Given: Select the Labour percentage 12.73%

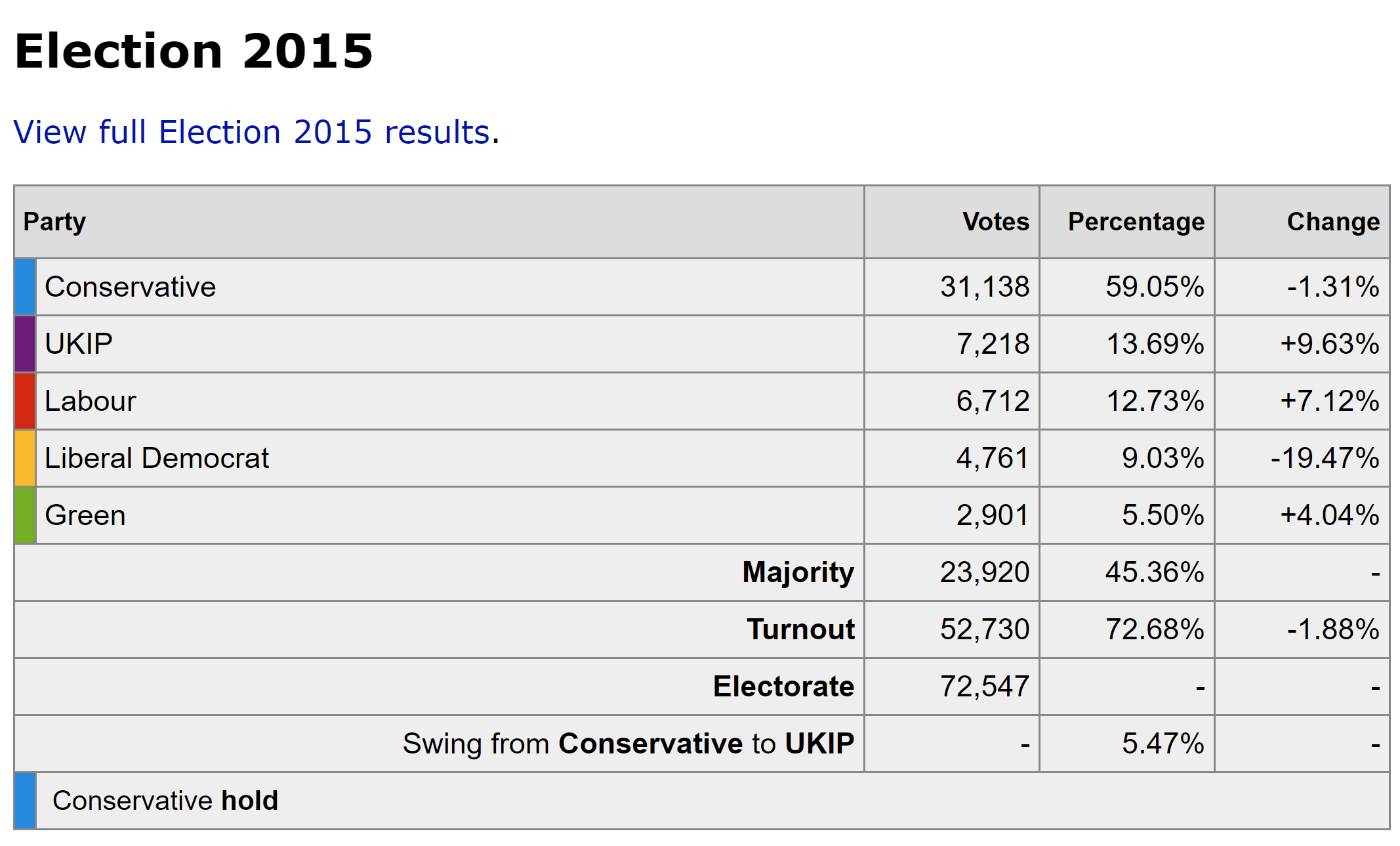Looking at the screenshot, I should [x=1155, y=401].
